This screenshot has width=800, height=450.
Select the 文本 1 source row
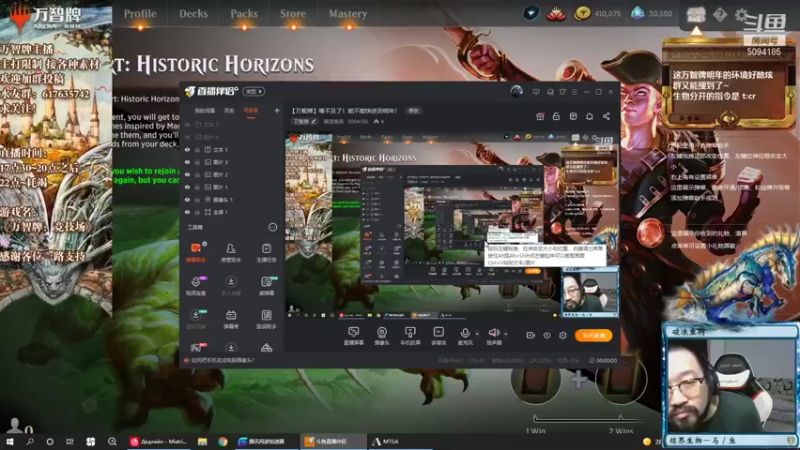pos(232,150)
